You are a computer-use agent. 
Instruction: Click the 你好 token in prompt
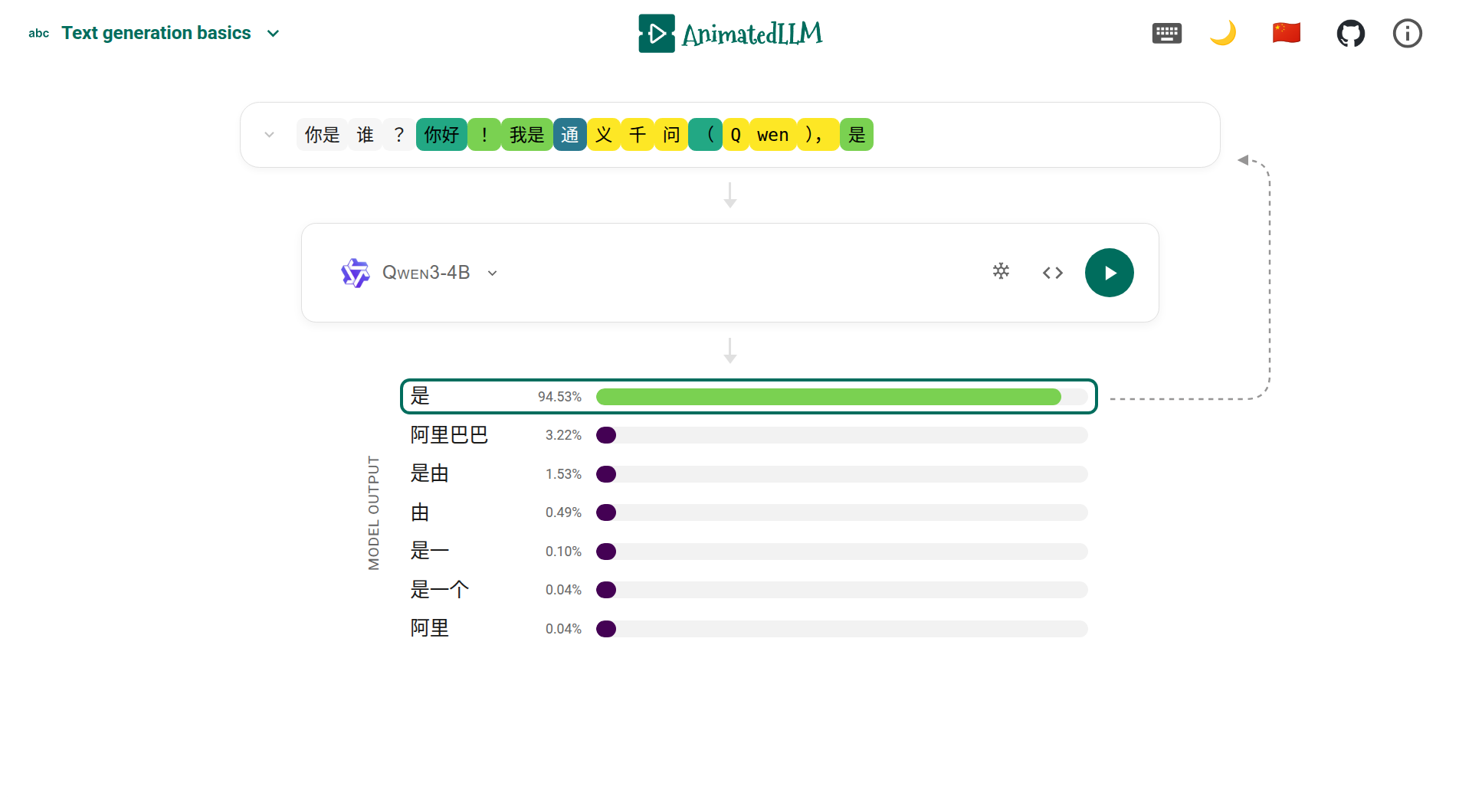click(x=441, y=135)
